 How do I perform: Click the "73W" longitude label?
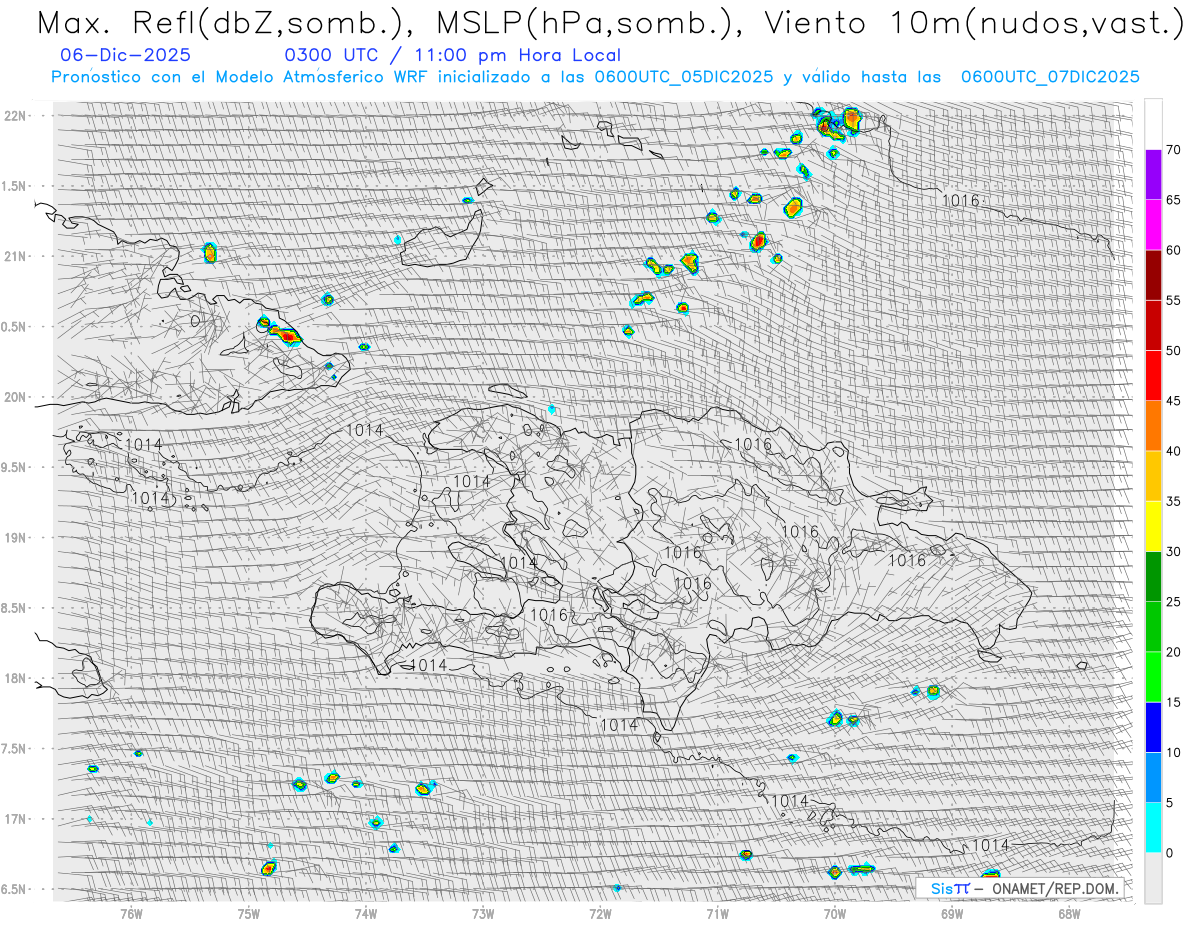(483, 912)
